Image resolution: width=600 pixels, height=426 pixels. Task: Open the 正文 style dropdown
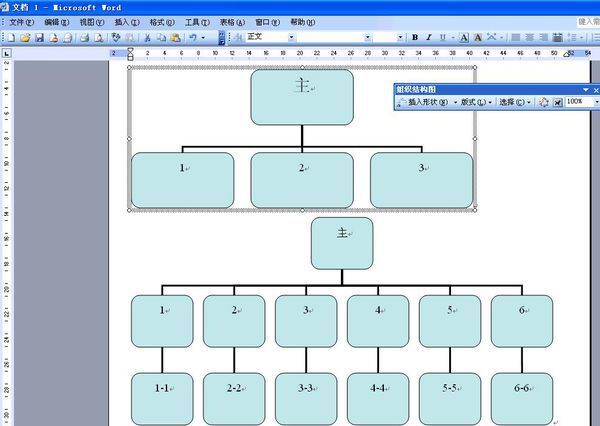point(292,37)
